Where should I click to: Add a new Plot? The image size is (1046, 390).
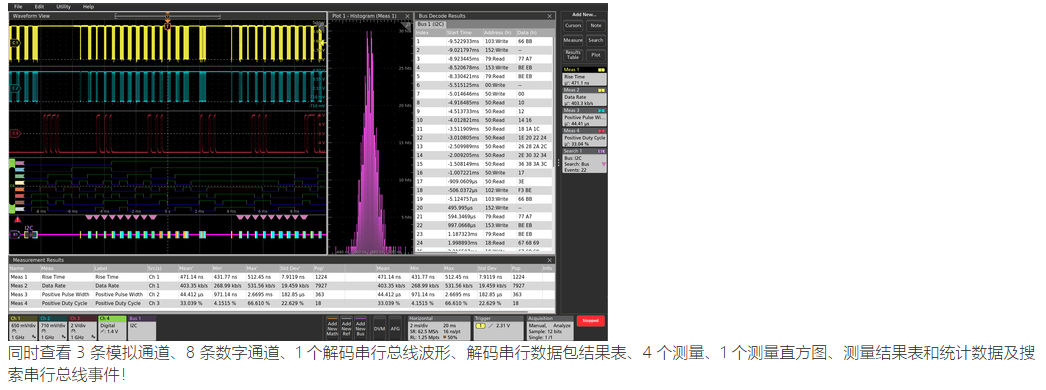point(596,55)
